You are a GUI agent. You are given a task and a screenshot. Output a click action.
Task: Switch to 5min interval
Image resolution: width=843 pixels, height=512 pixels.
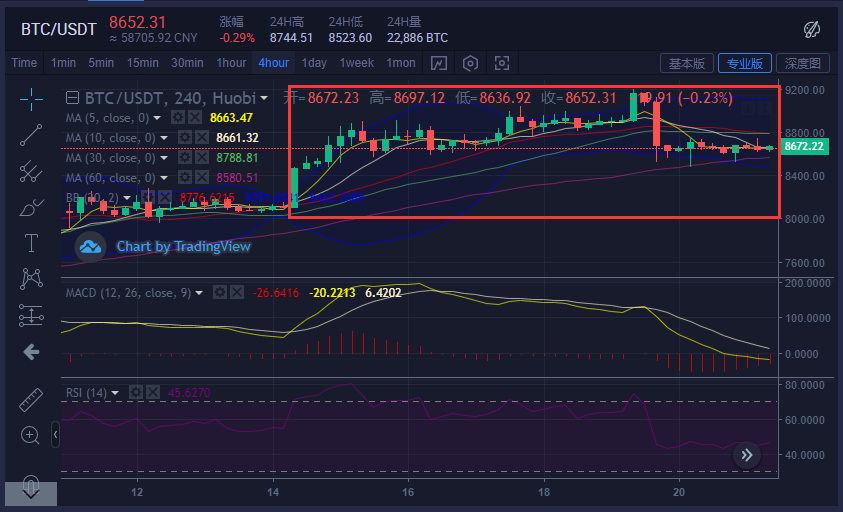(x=101, y=63)
